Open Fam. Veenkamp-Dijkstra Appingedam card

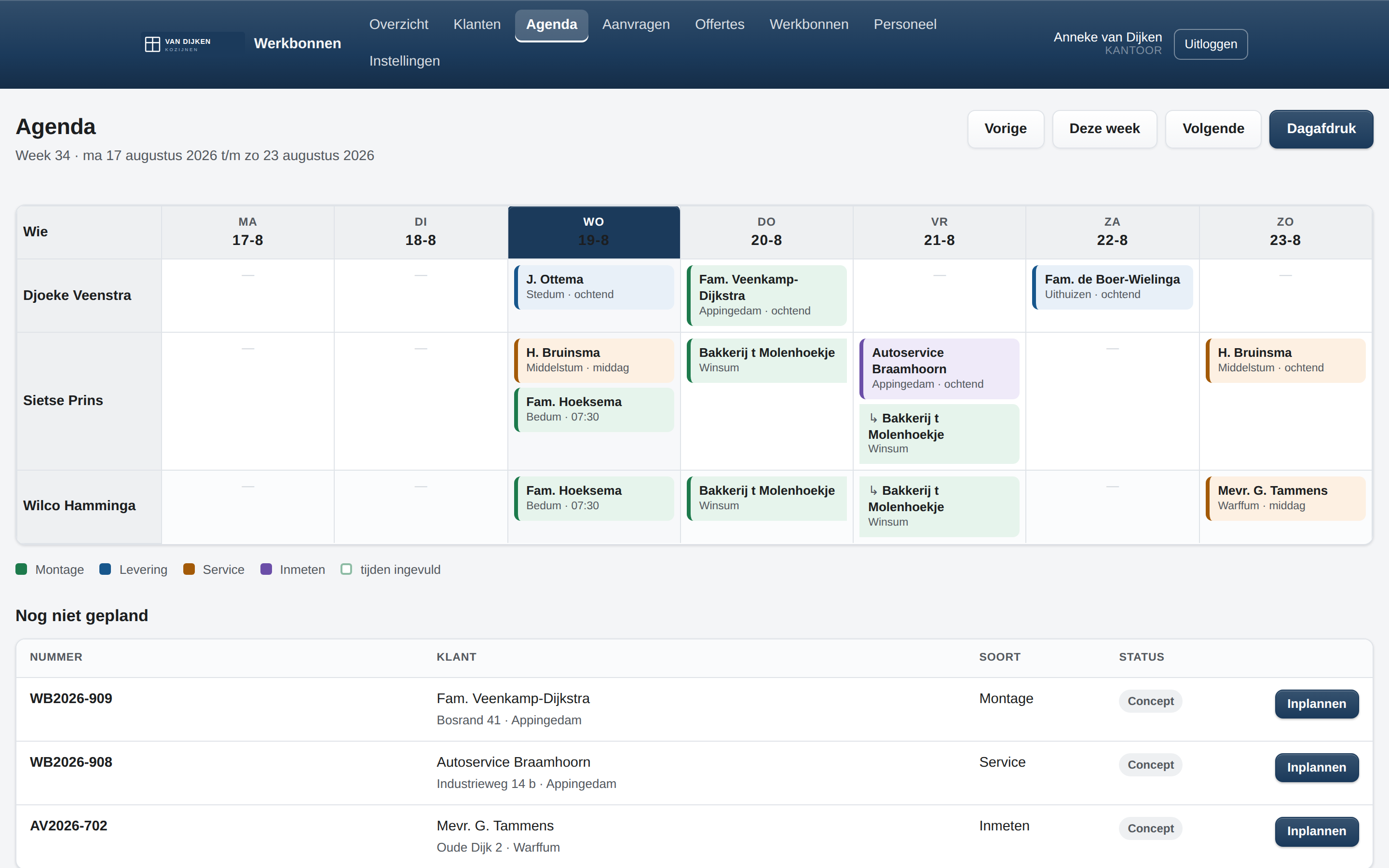pyautogui.click(x=767, y=295)
